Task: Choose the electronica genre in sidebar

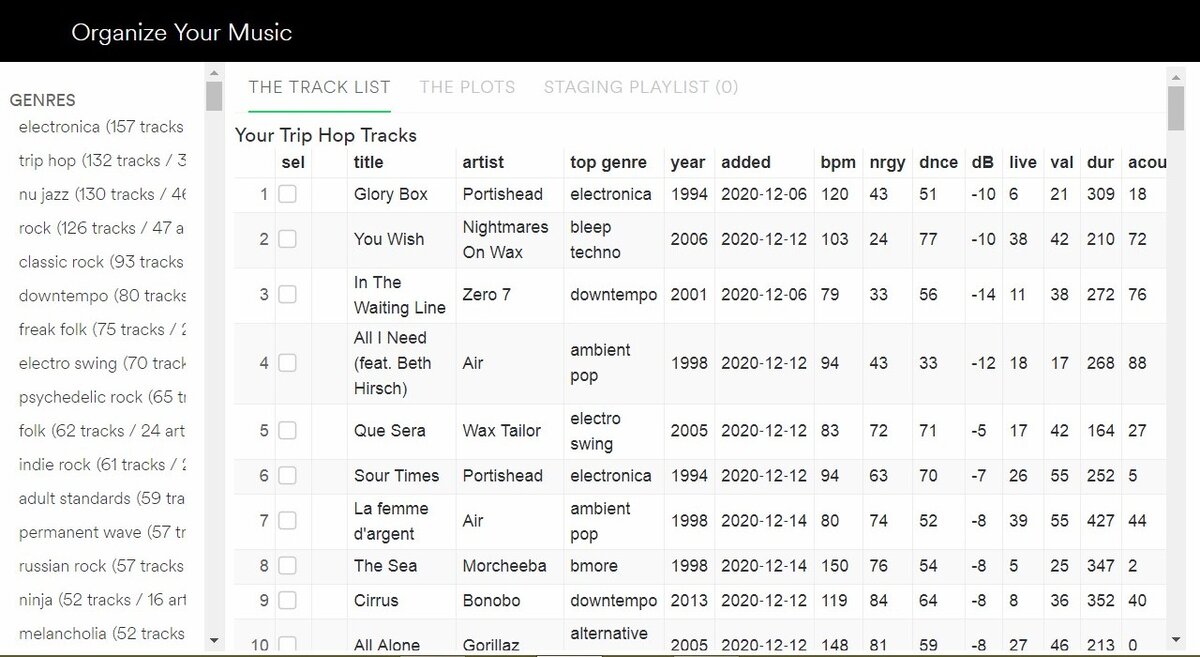Action: coord(102,127)
